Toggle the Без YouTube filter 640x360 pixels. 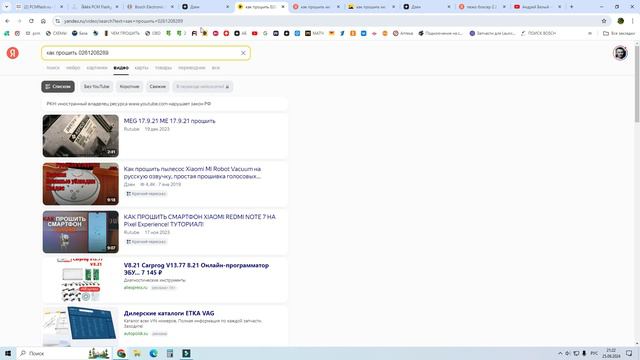click(97, 87)
